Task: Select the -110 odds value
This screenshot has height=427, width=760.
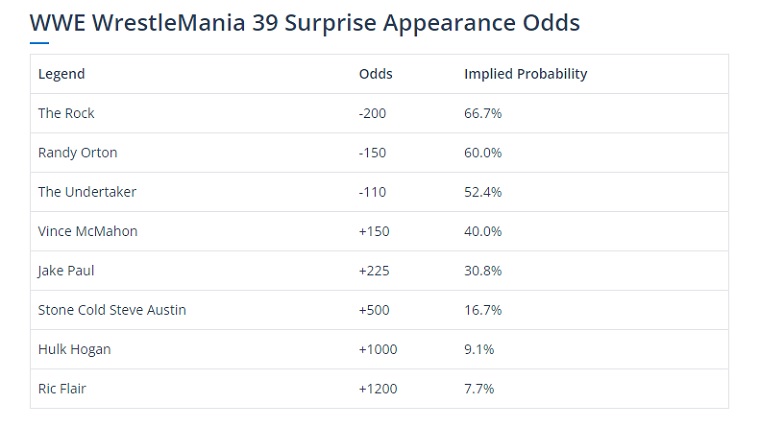Action: click(372, 192)
